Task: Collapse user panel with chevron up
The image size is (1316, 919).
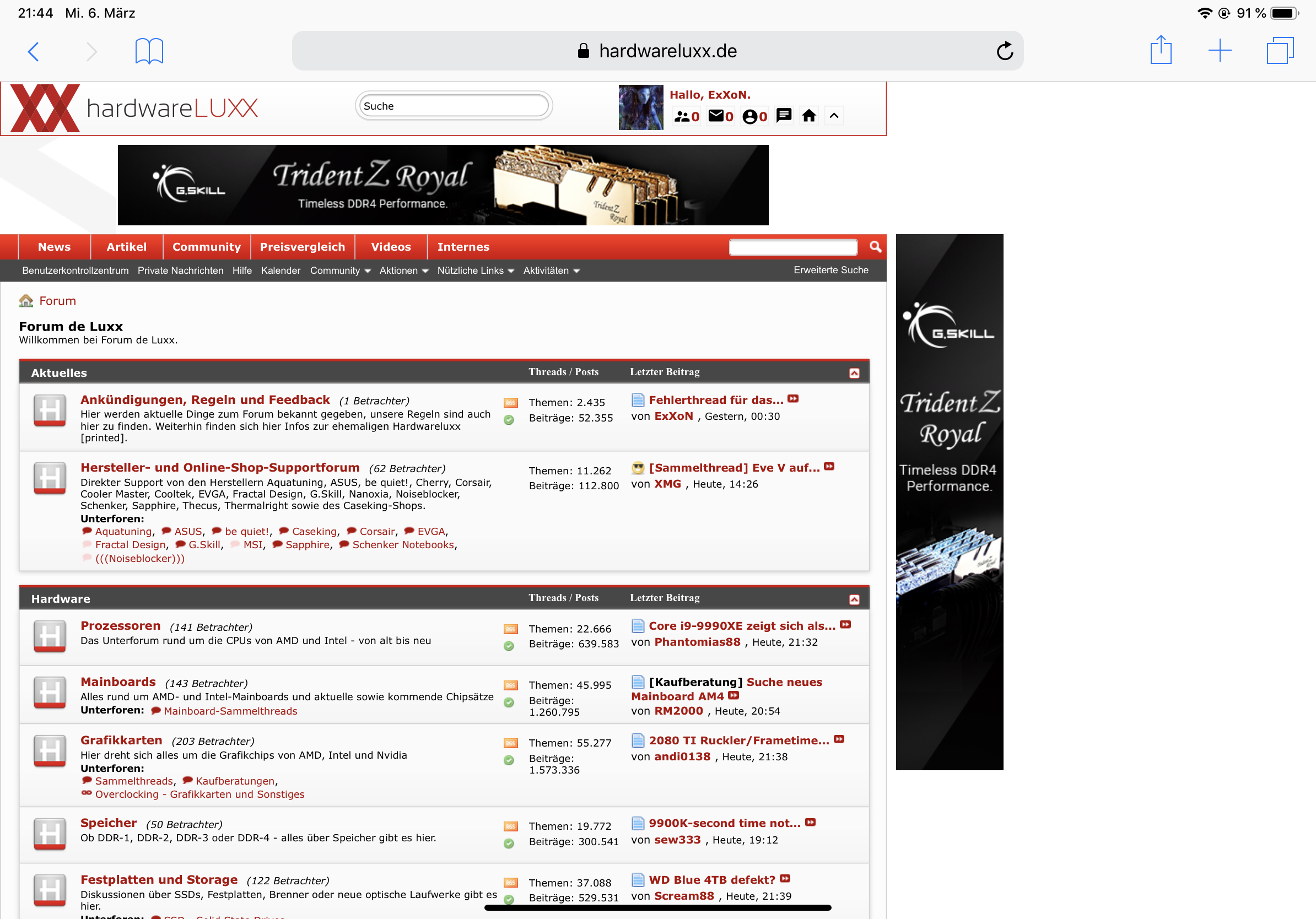Action: 834,116
